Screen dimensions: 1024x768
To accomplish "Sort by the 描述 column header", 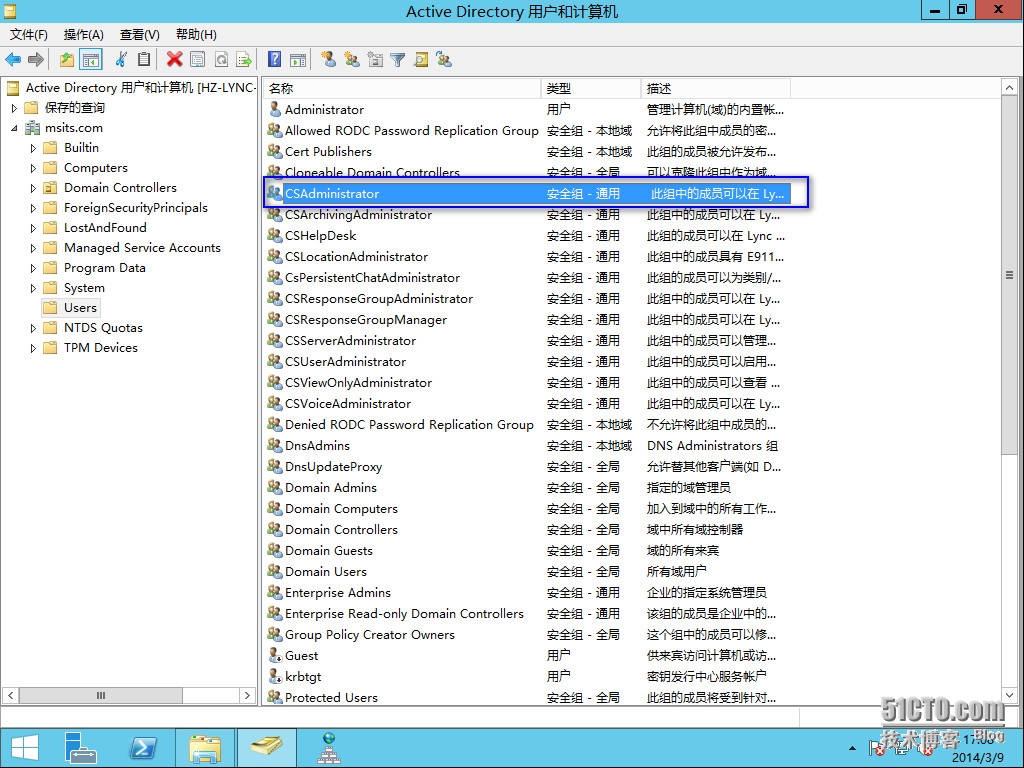I will (716, 88).
